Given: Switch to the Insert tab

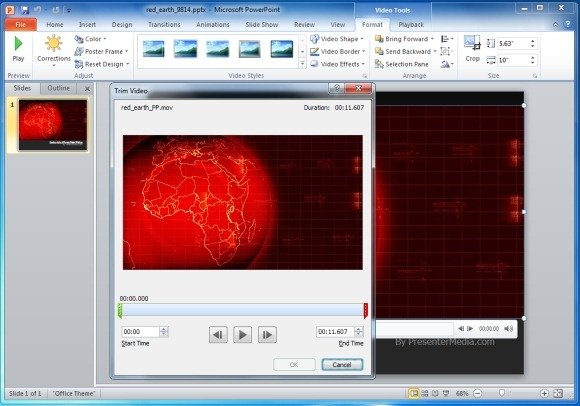Looking at the screenshot, I should tap(87, 24).
